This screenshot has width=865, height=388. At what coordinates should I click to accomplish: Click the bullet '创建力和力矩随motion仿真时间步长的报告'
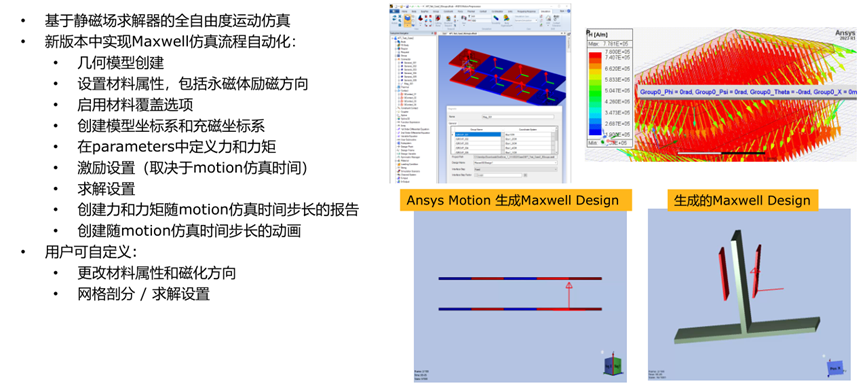pyautogui.click(x=218, y=210)
